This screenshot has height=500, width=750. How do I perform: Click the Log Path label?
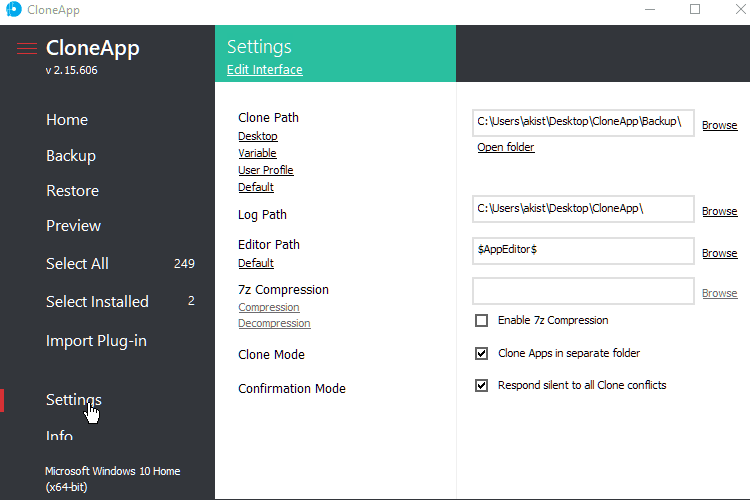262,215
